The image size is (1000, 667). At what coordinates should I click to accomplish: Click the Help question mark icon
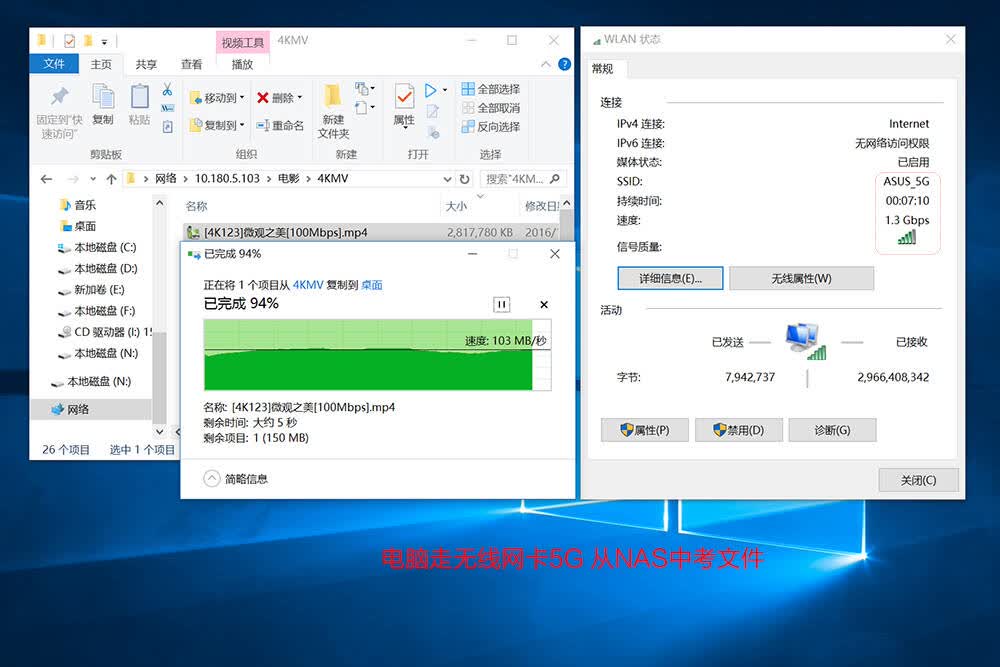[564, 64]
